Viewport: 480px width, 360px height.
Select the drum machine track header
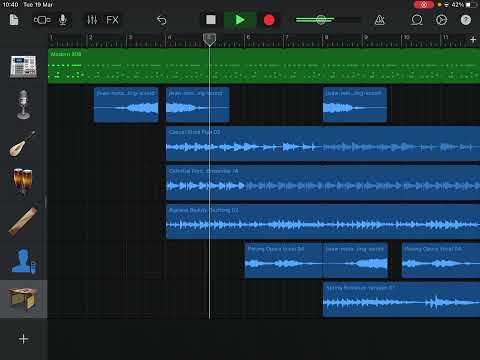[x=23, y=66]
